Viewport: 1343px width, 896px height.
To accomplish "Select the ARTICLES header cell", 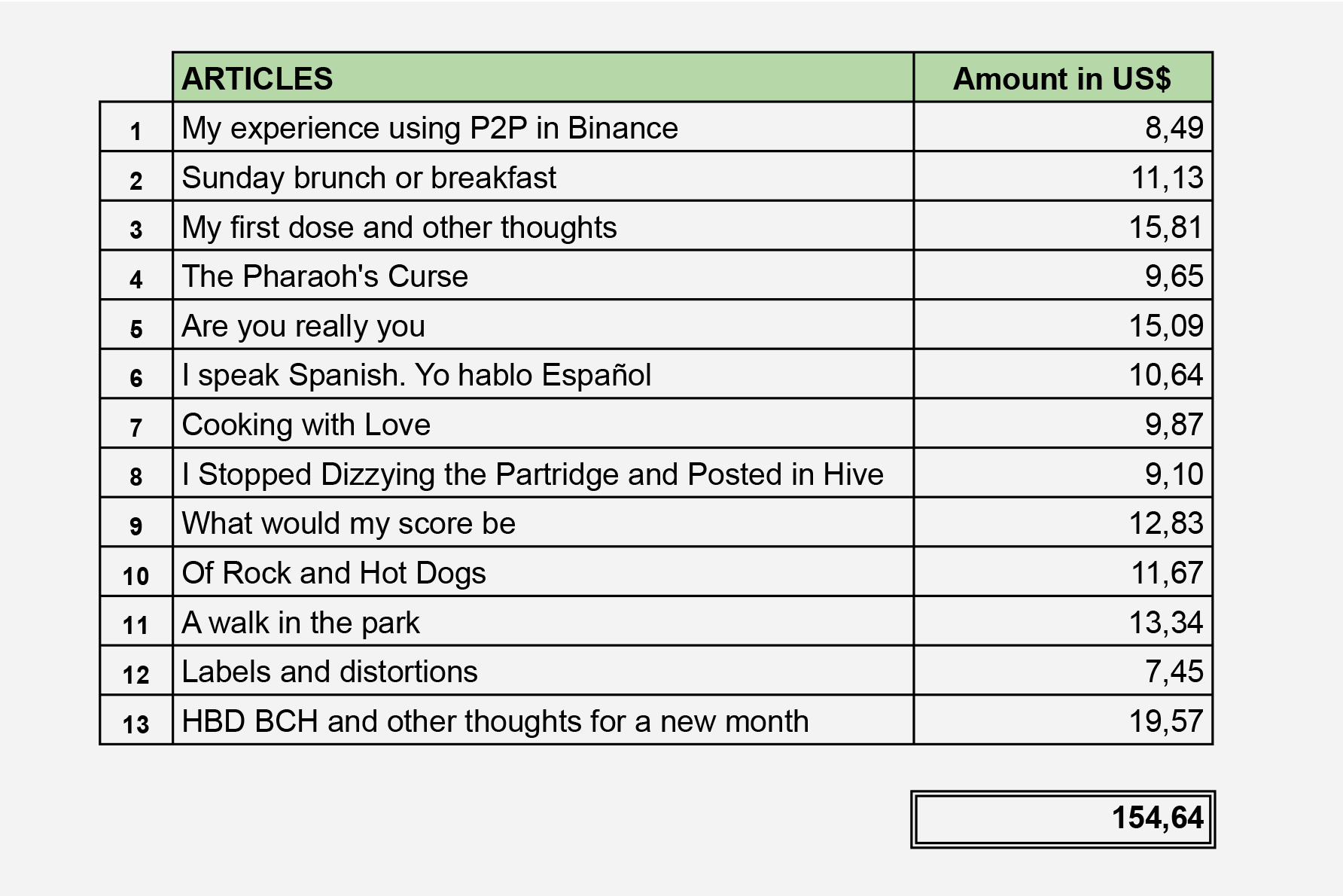I will click(543, 78).
